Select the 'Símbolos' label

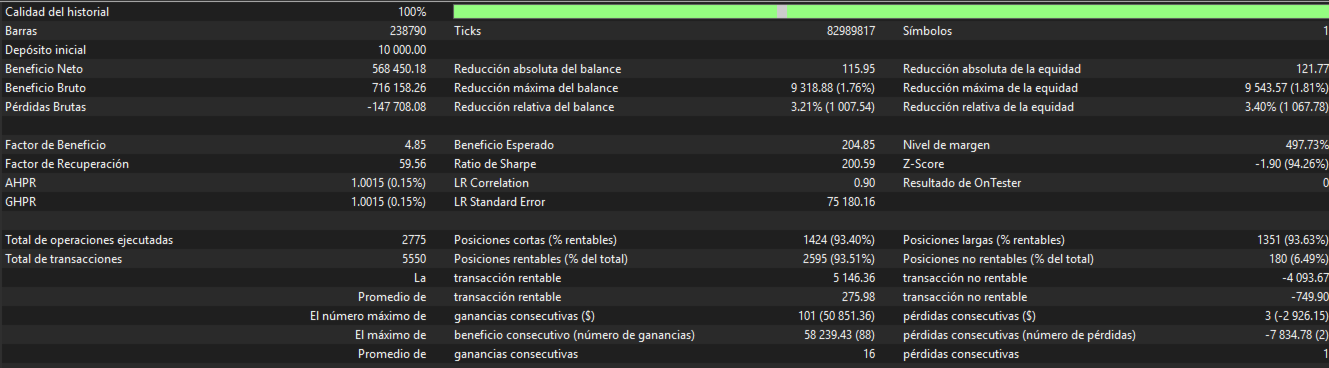(928, 31)
